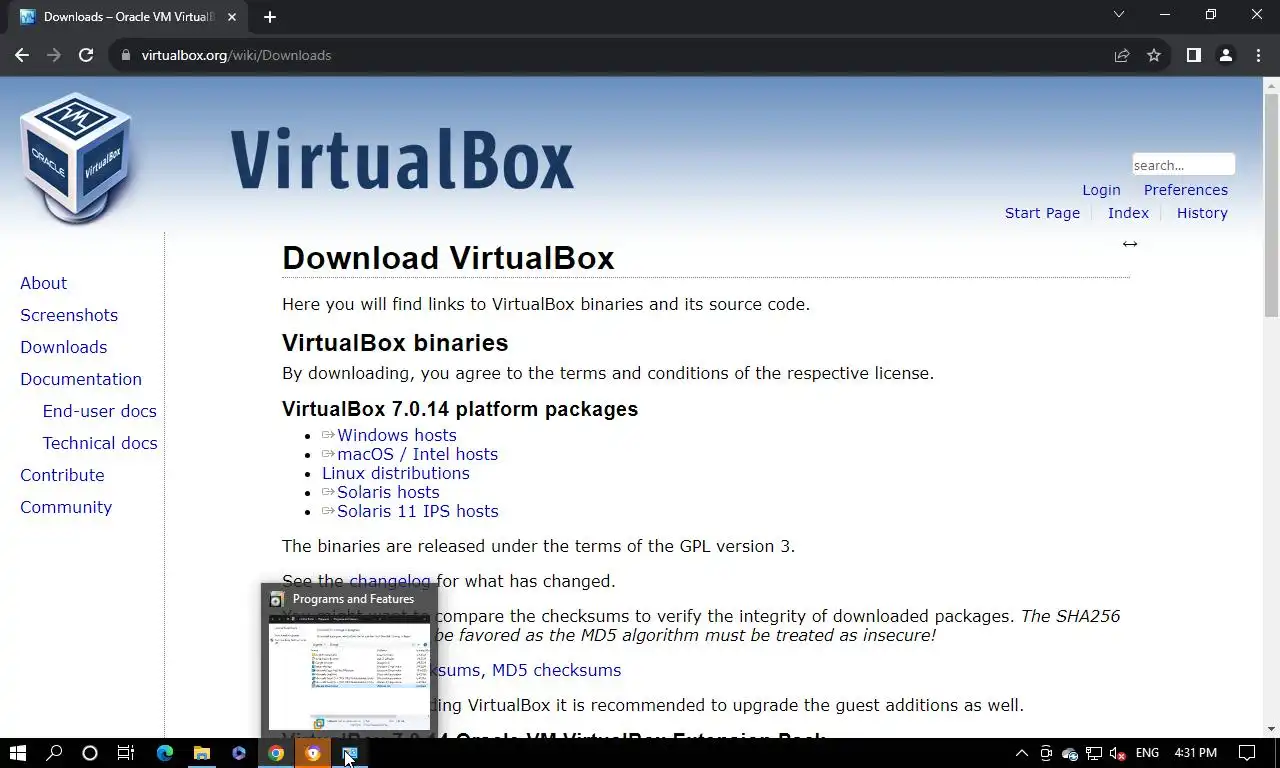Open the 4:31 PM clock calendar
Screen dimensions: 1280x768
[1196, 753]
